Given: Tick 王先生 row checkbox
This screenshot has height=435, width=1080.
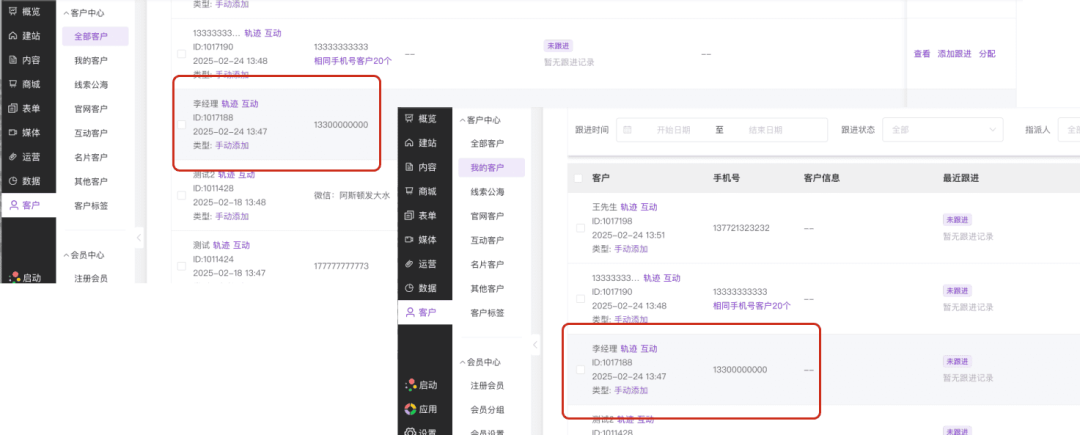Looking at the screenshot, I should point(580,228).
